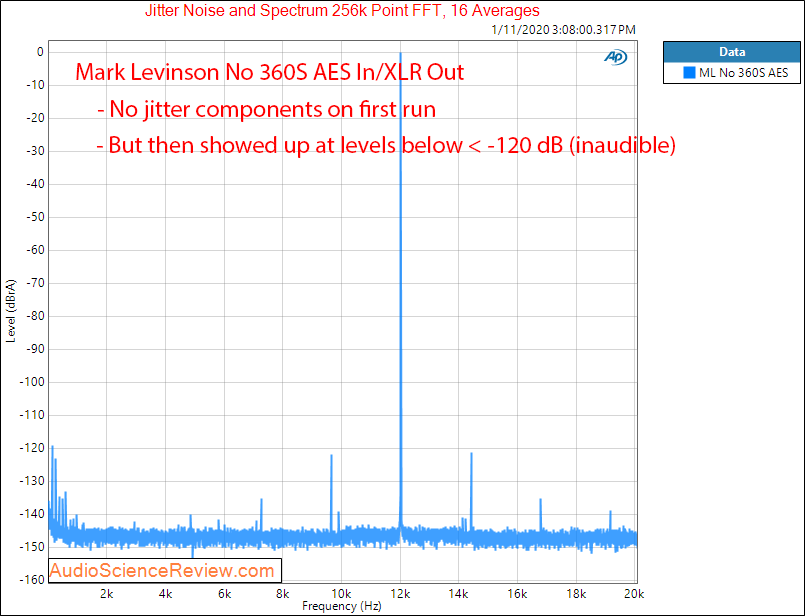
Task: Click the '12k' frequency tick label
Action: (400, 594)
